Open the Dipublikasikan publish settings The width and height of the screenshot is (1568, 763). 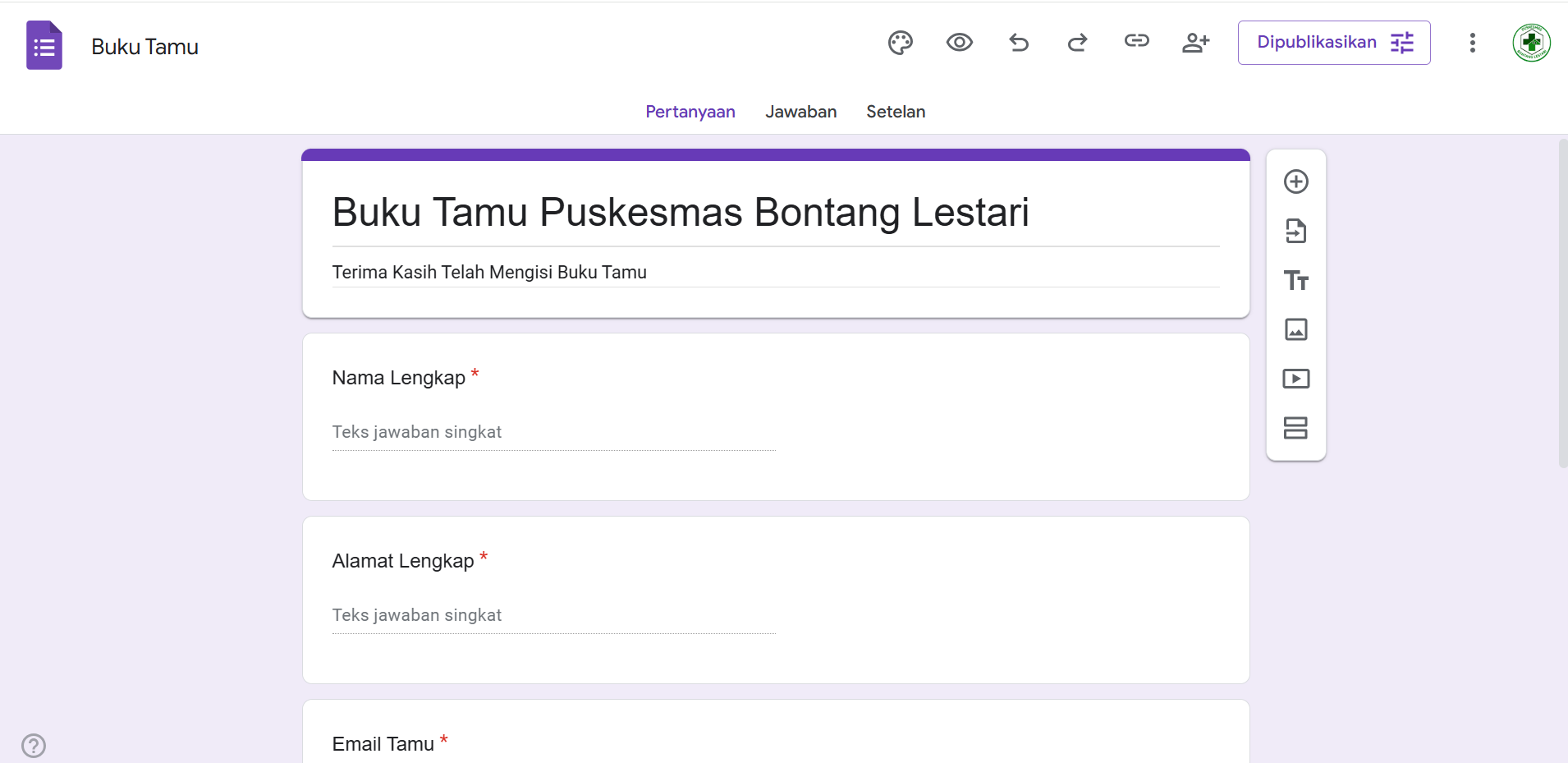(x=1334, y=43)
